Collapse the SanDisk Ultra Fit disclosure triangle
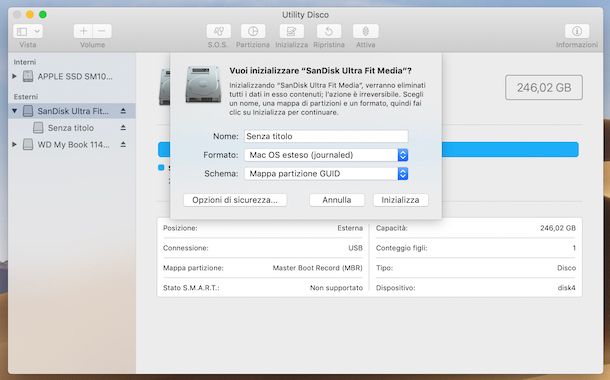This screenshot has width=610, height=380. pos(14,111)
